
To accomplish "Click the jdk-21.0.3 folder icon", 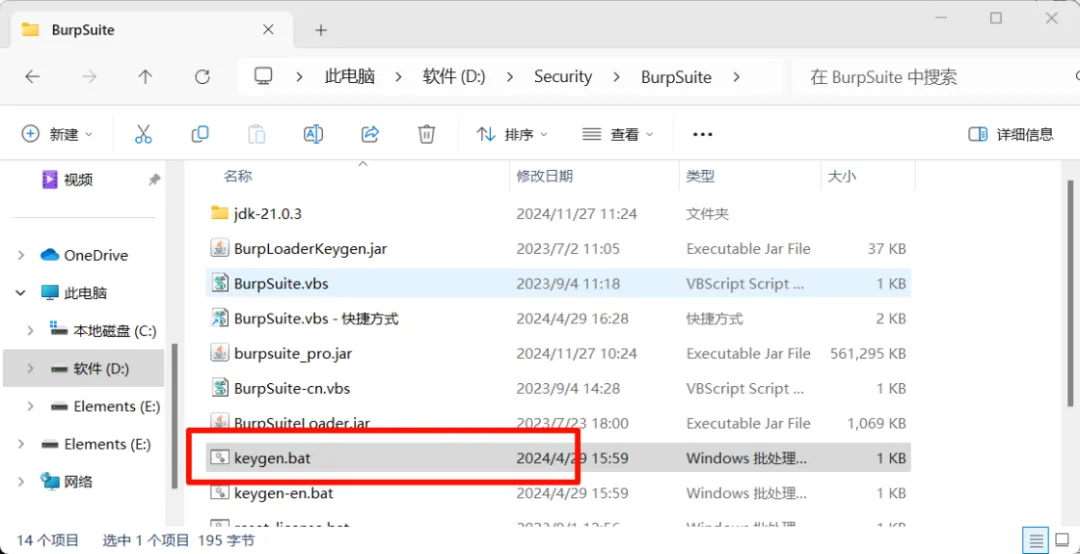I will (x=220, y=214).
